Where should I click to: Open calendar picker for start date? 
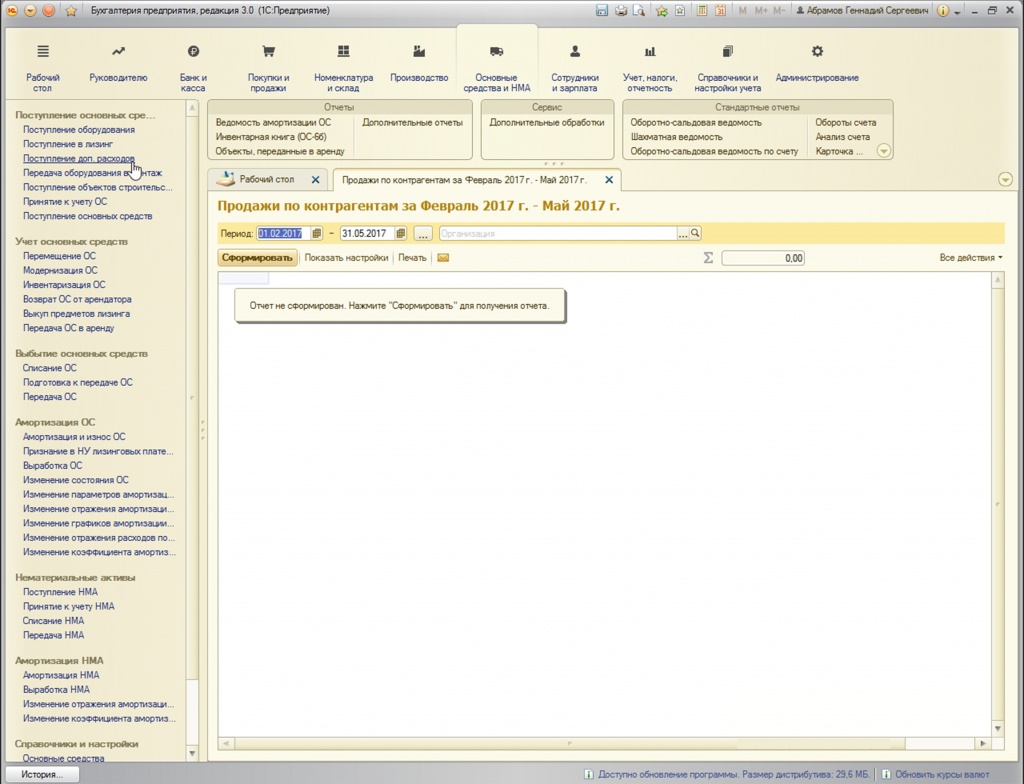click(x=317, y=233)
